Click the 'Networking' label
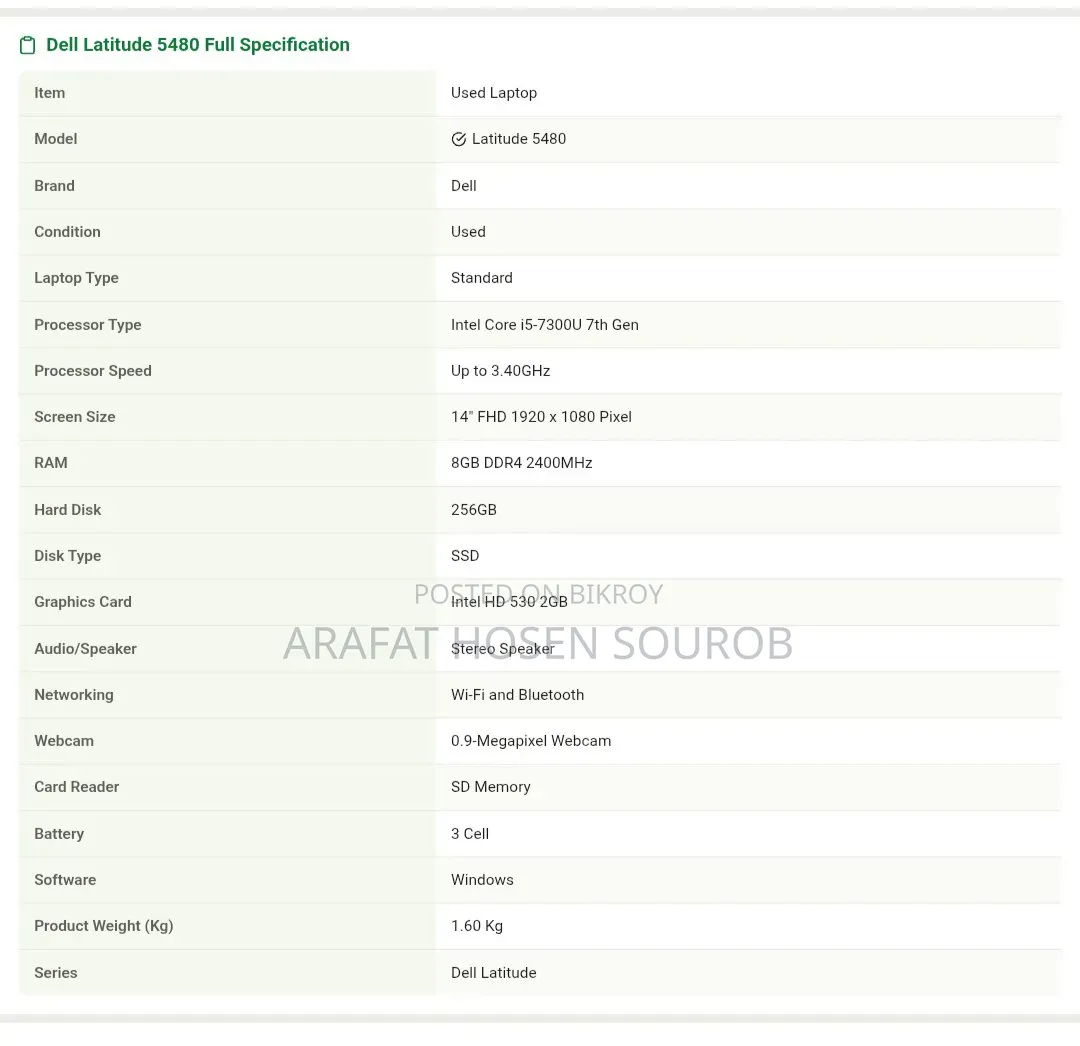The image size is (1080, 1046). 74,695
